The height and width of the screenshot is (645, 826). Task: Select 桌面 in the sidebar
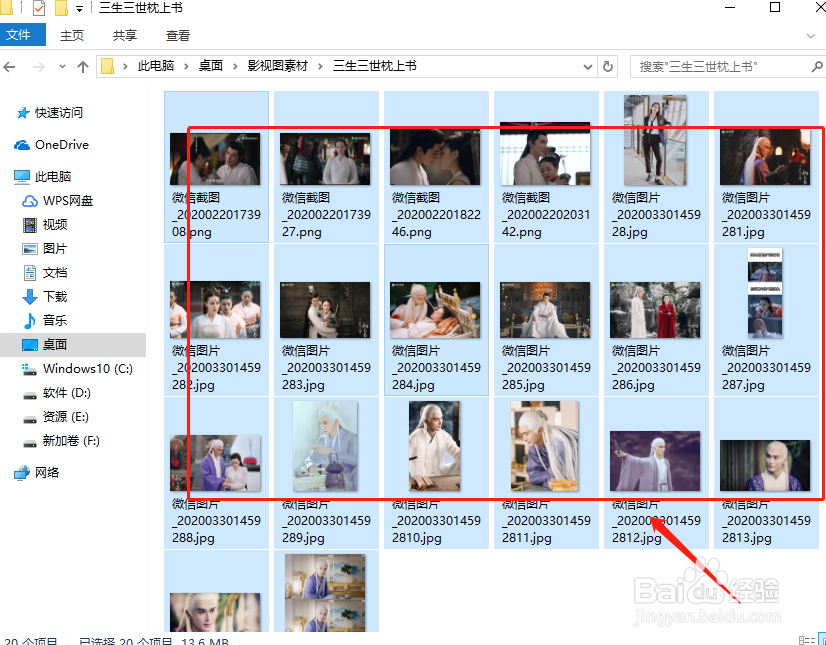coord(73,344)
